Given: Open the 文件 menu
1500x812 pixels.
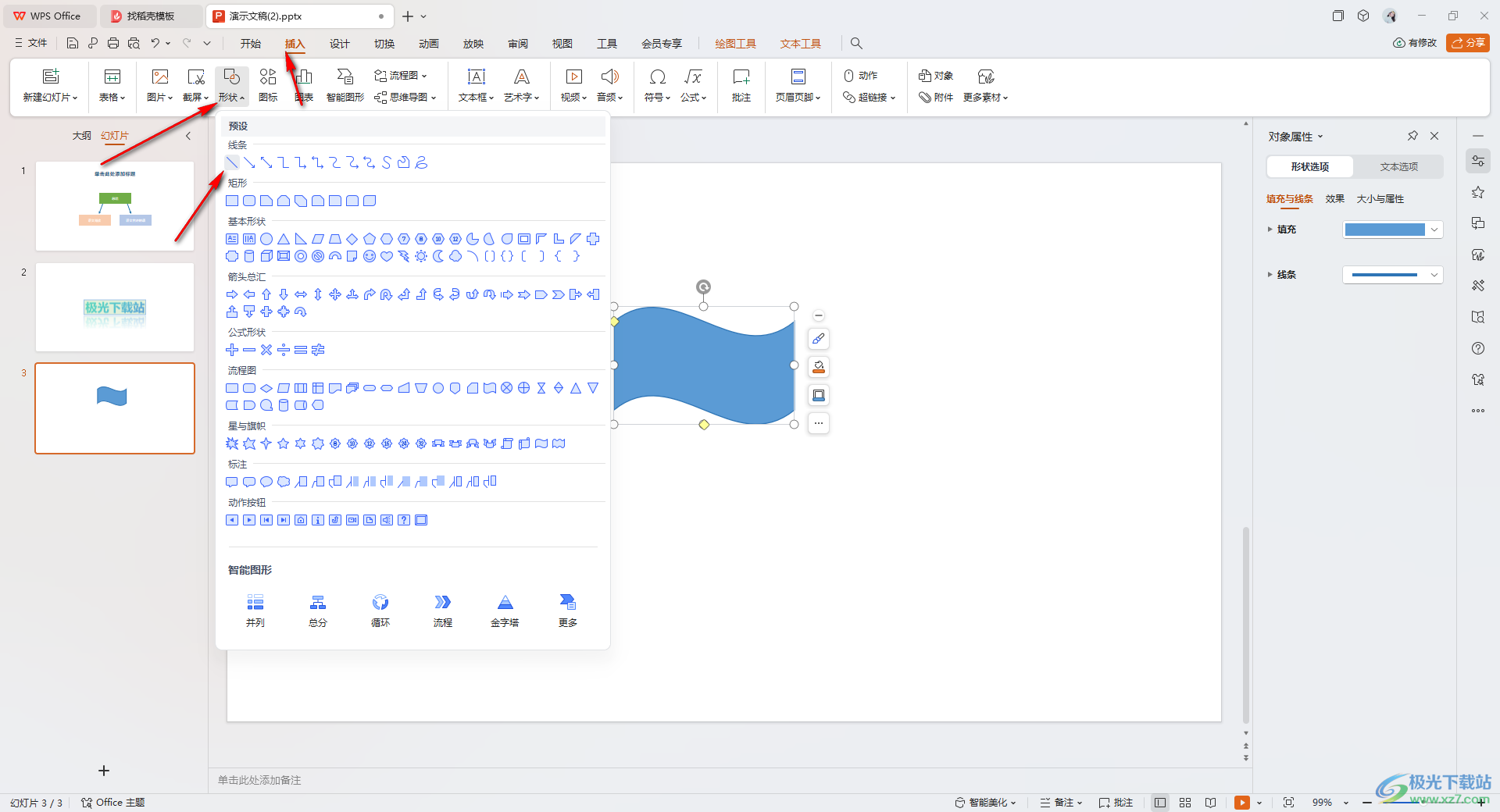Looking at the screenshot, I should pyautogui.click(x=31, y=43).
